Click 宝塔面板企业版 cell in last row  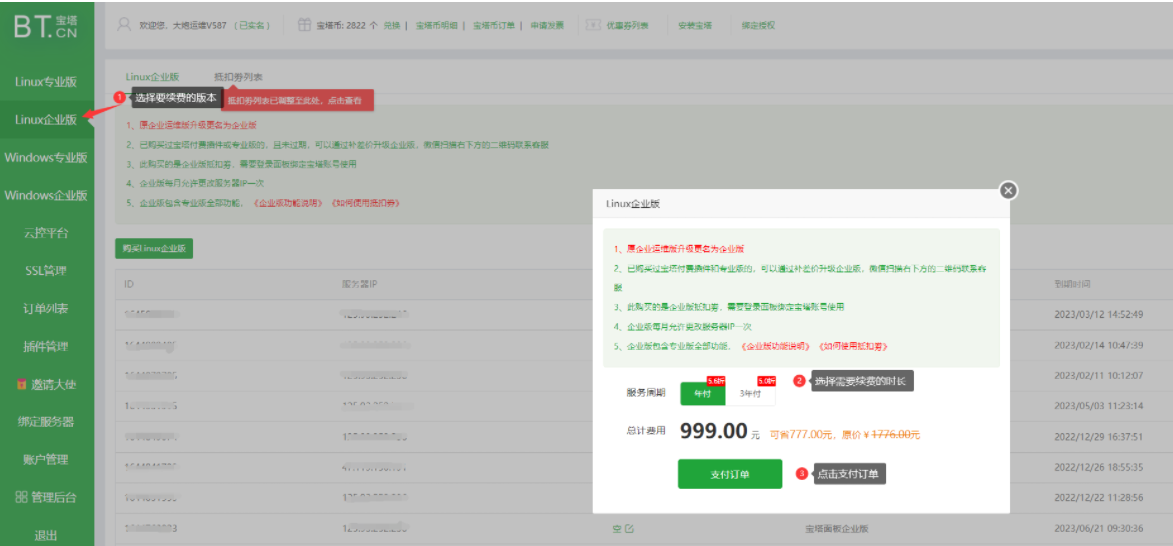click(836, 529)
